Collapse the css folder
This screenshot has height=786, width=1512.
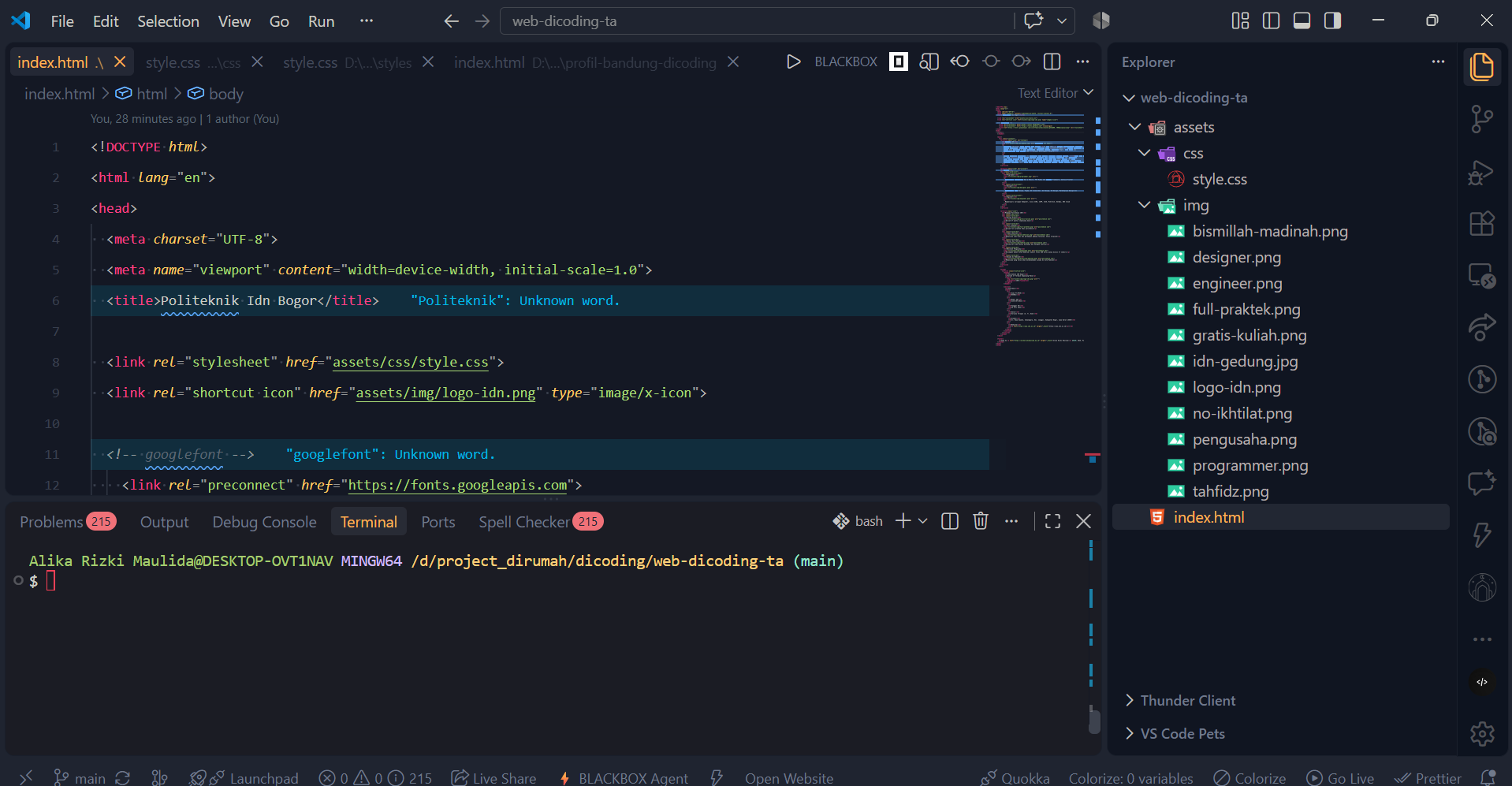pyautogui.click(x=1145, y=153)
